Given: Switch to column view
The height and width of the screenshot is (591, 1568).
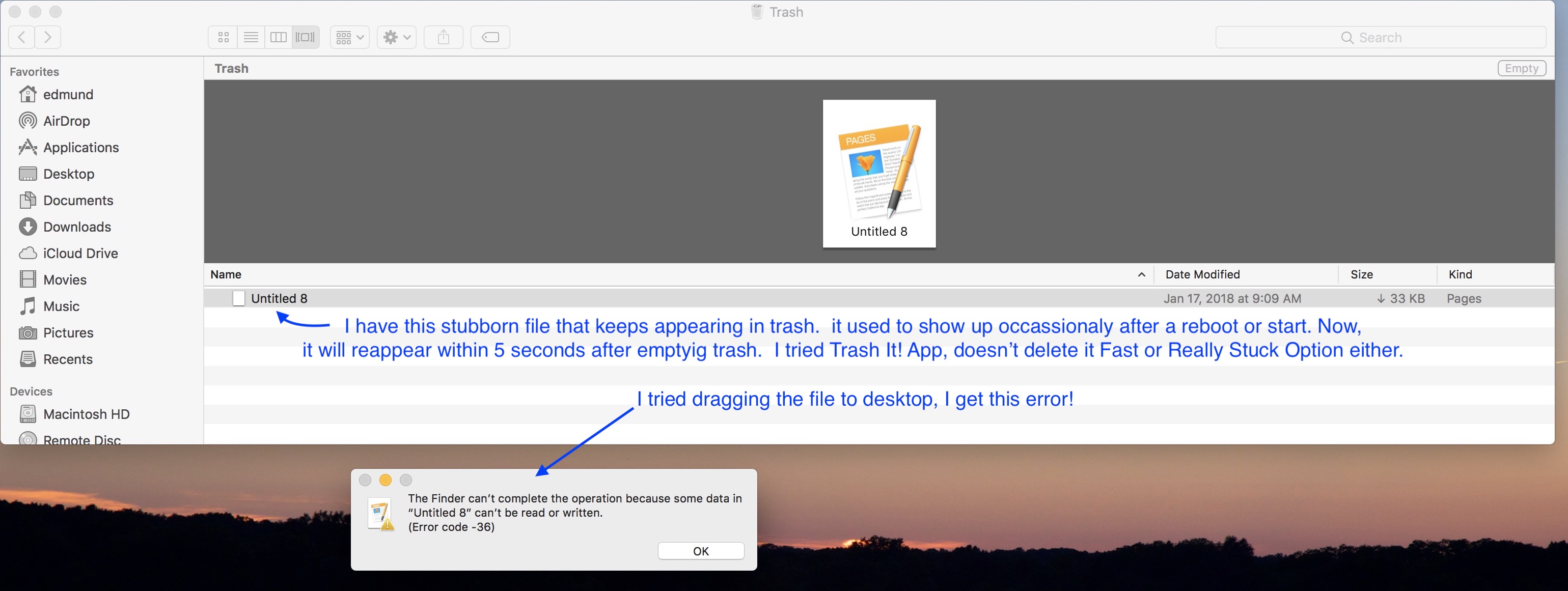Looking at the screenshot, I should [x=278, y=37].
